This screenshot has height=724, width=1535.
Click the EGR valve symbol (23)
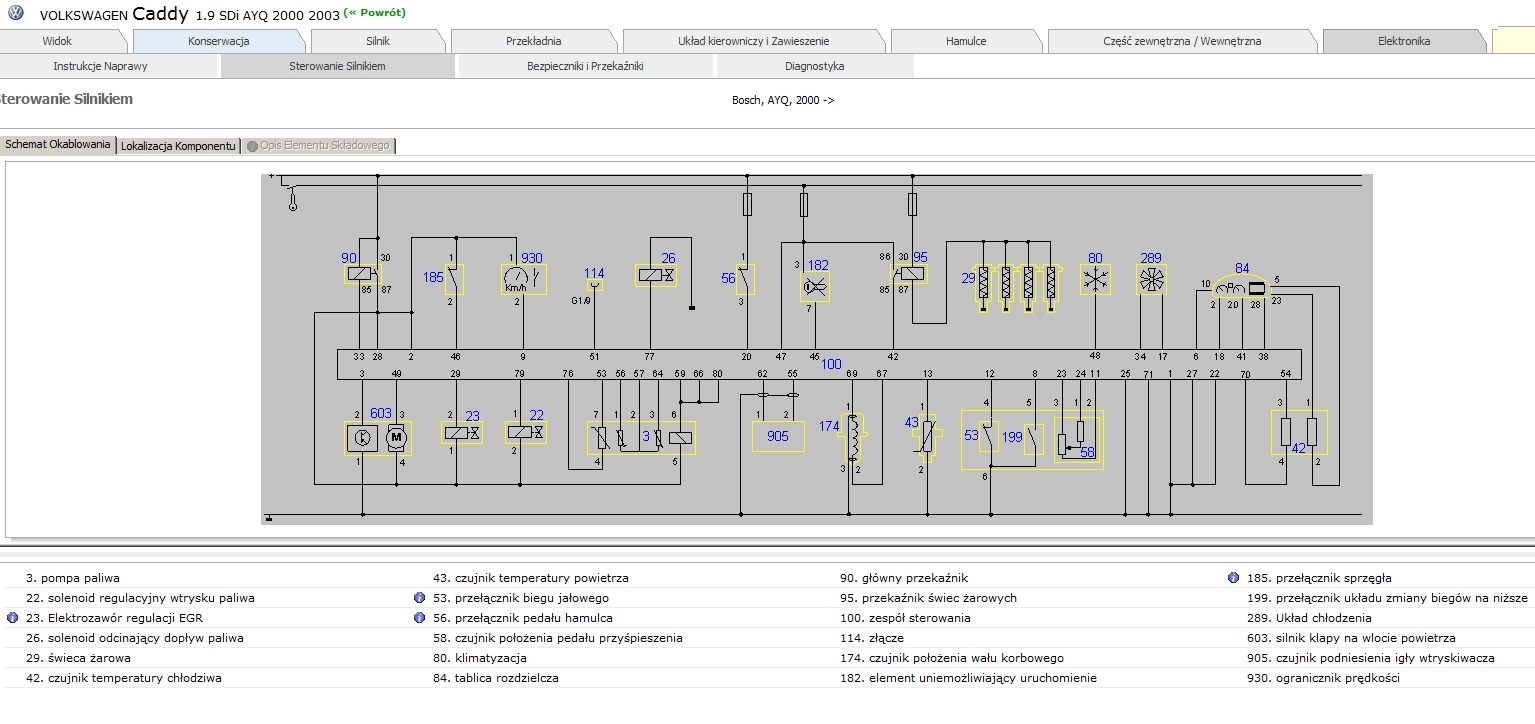[x=460, y=434]
